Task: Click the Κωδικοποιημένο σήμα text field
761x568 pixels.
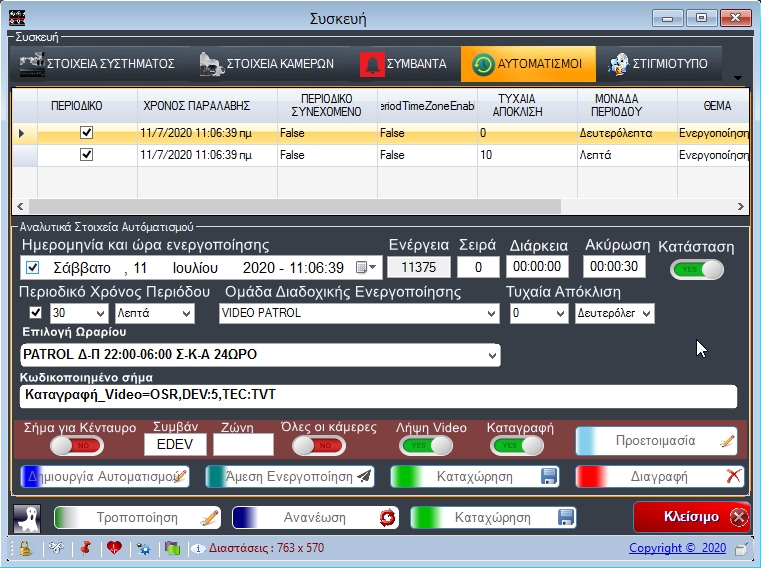Action: (x=376, y=396)
